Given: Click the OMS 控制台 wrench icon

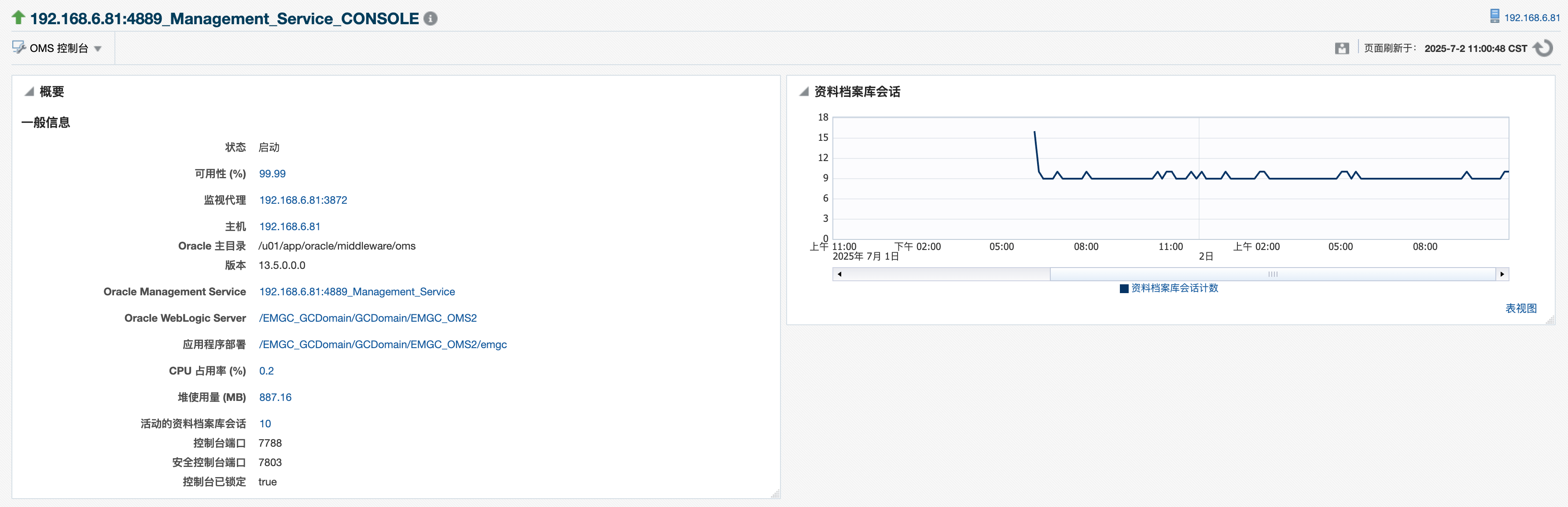Looking at the screenshot, I should (x=18, y=48).
